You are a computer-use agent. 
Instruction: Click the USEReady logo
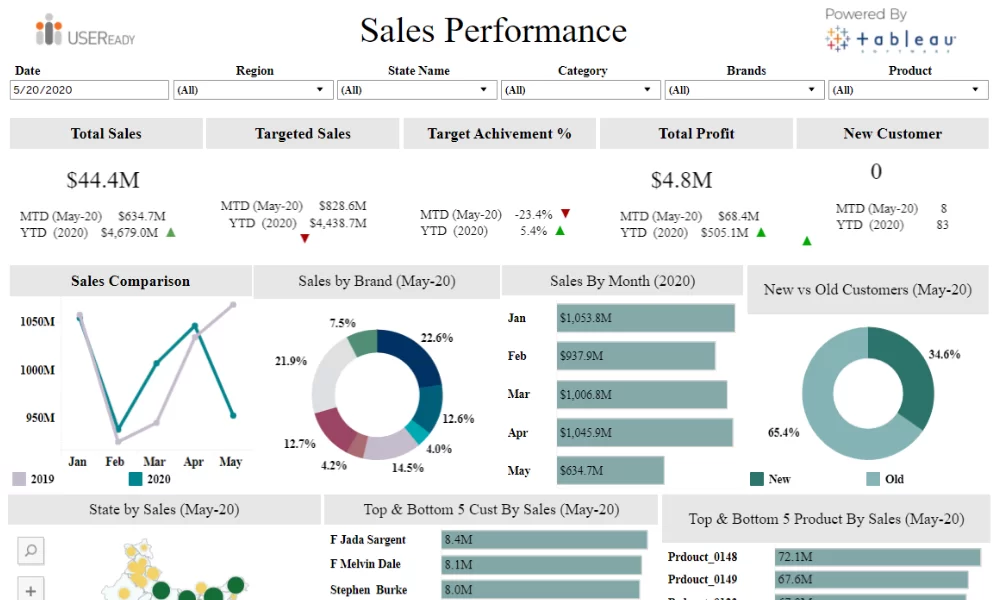pyautogui.click(x=85, y=31)
